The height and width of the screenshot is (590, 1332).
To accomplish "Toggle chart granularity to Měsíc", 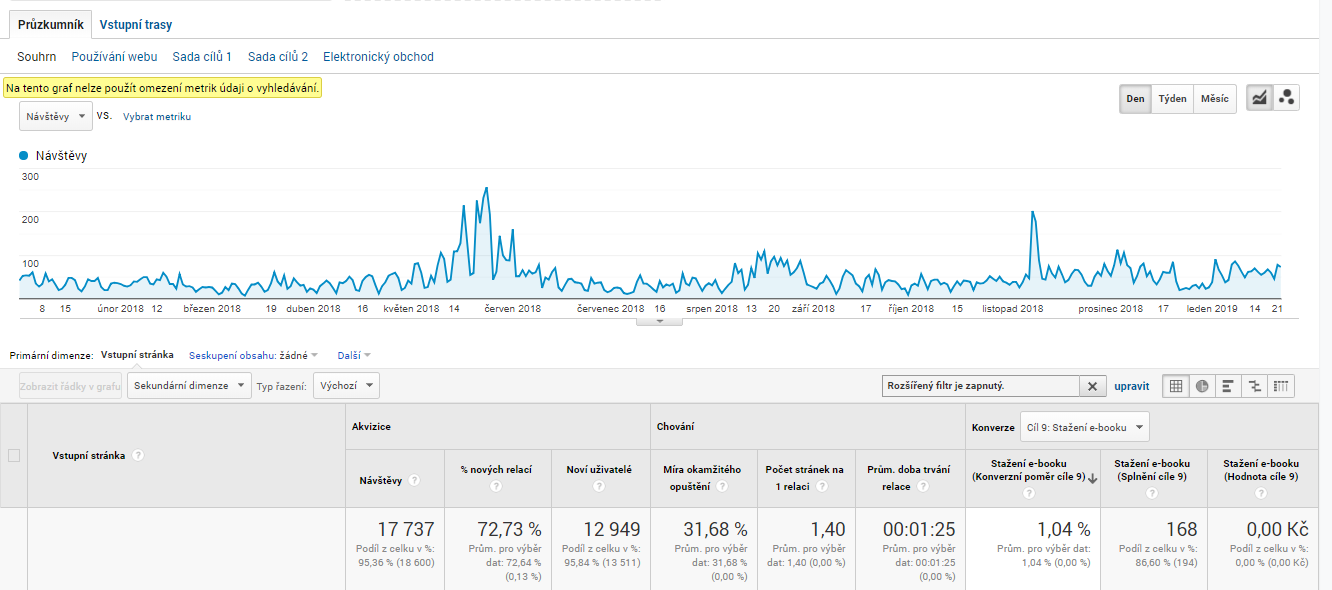I will (1215, 99).
